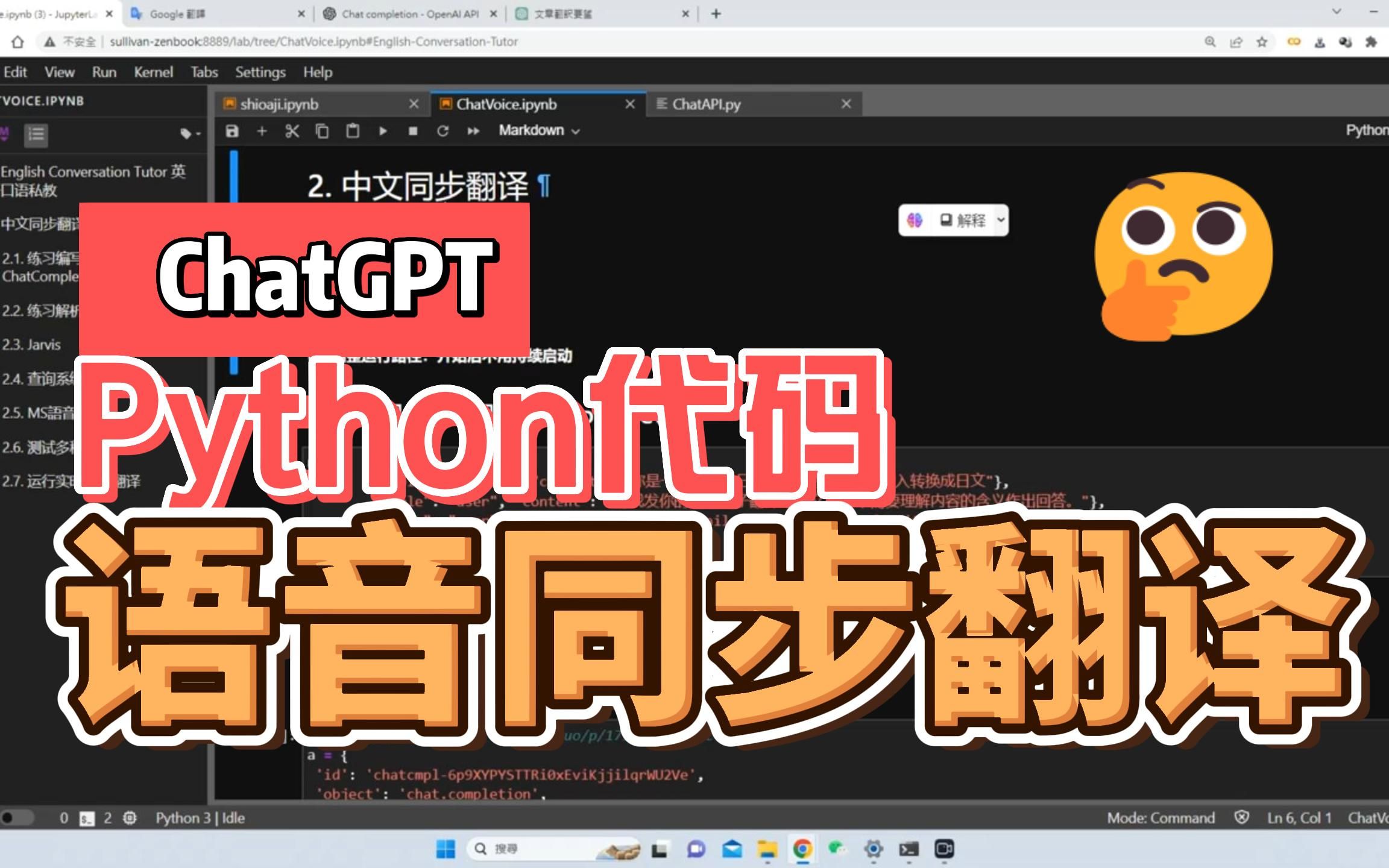Run the selected cell with the play icon
The height and width of the screenshot is (868, 1389).
tap(383, 131)
